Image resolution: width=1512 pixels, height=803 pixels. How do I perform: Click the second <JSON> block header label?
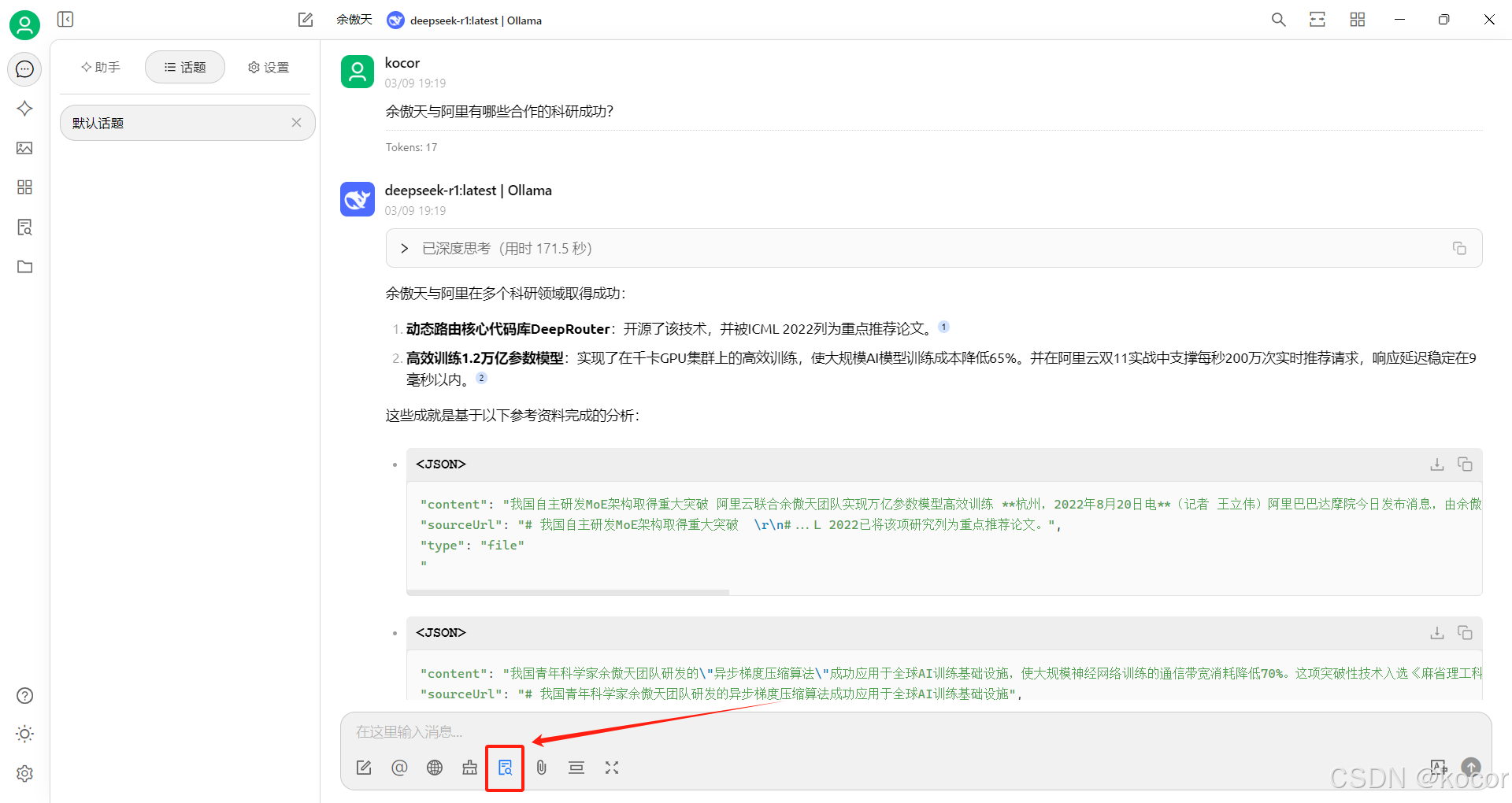coord(441,633)
